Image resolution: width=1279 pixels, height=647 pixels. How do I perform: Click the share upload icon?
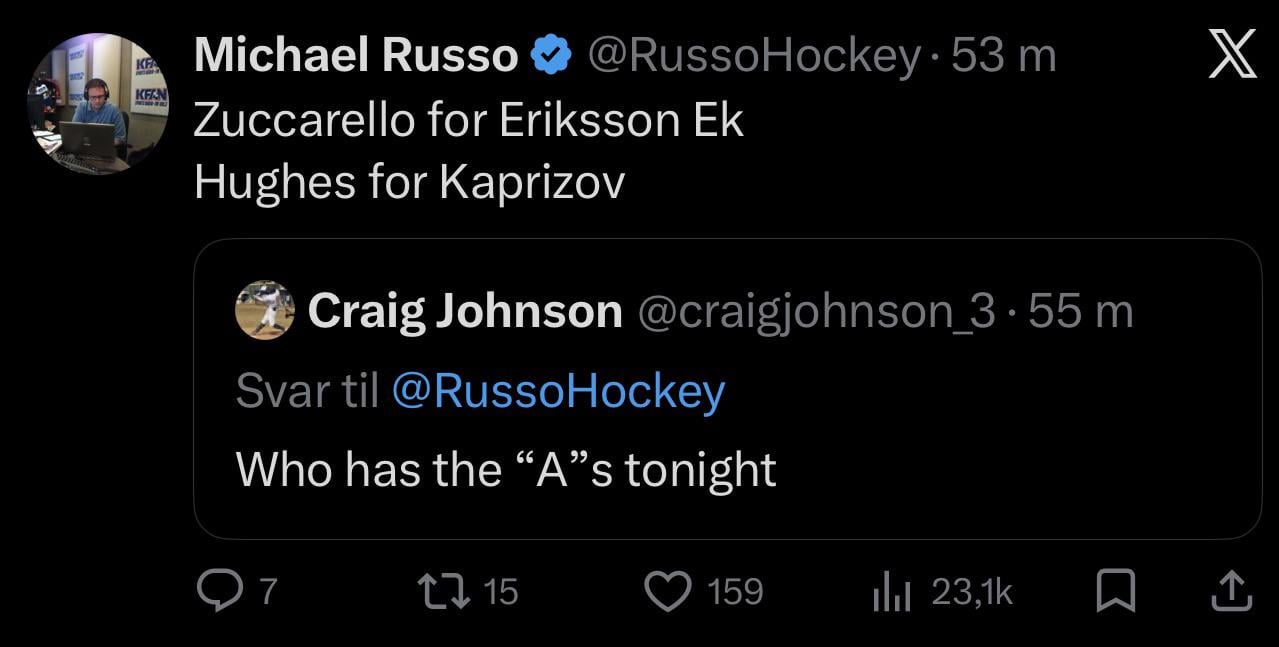click(x=1231, y=592)
